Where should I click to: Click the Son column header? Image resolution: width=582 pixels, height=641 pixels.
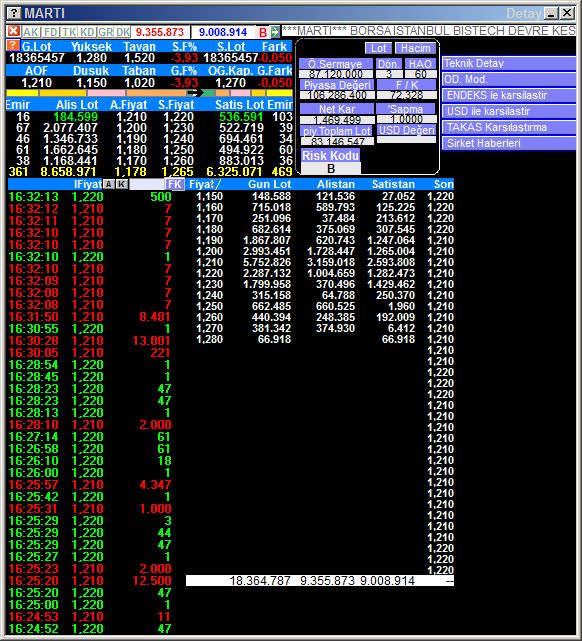tap(443, 184)
